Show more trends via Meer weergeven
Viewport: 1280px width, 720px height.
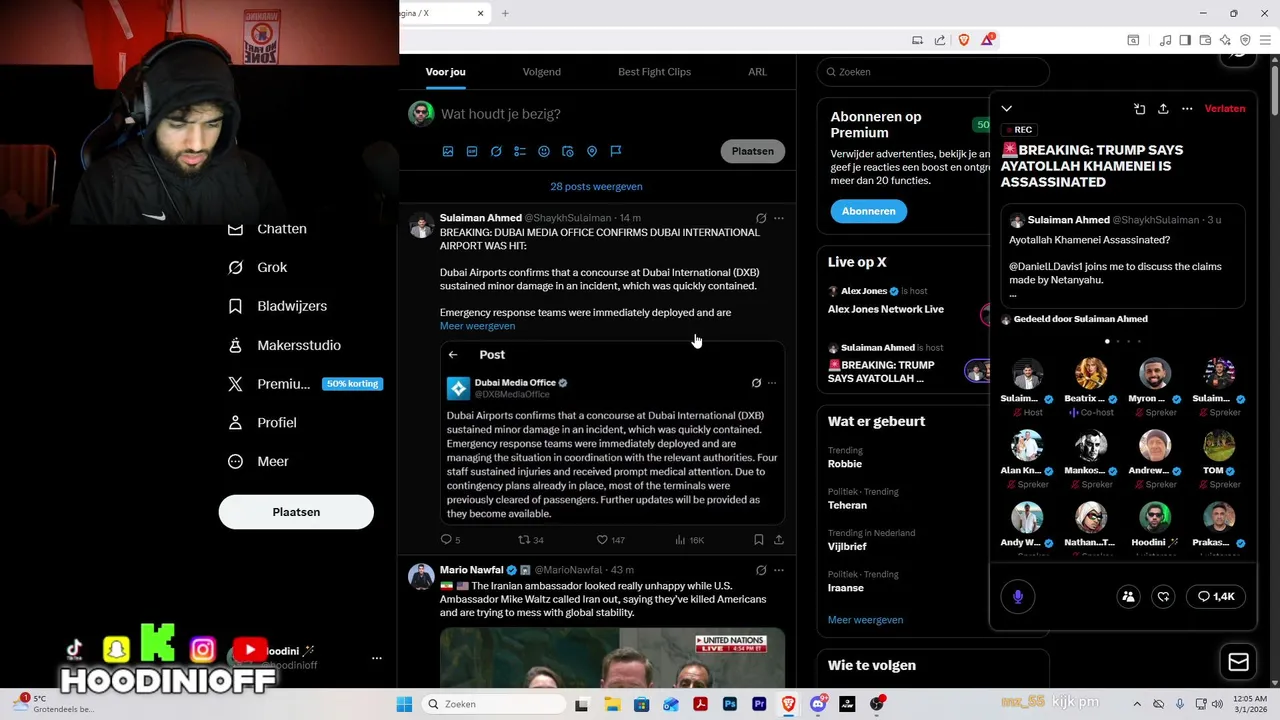(x=865, y=620)
